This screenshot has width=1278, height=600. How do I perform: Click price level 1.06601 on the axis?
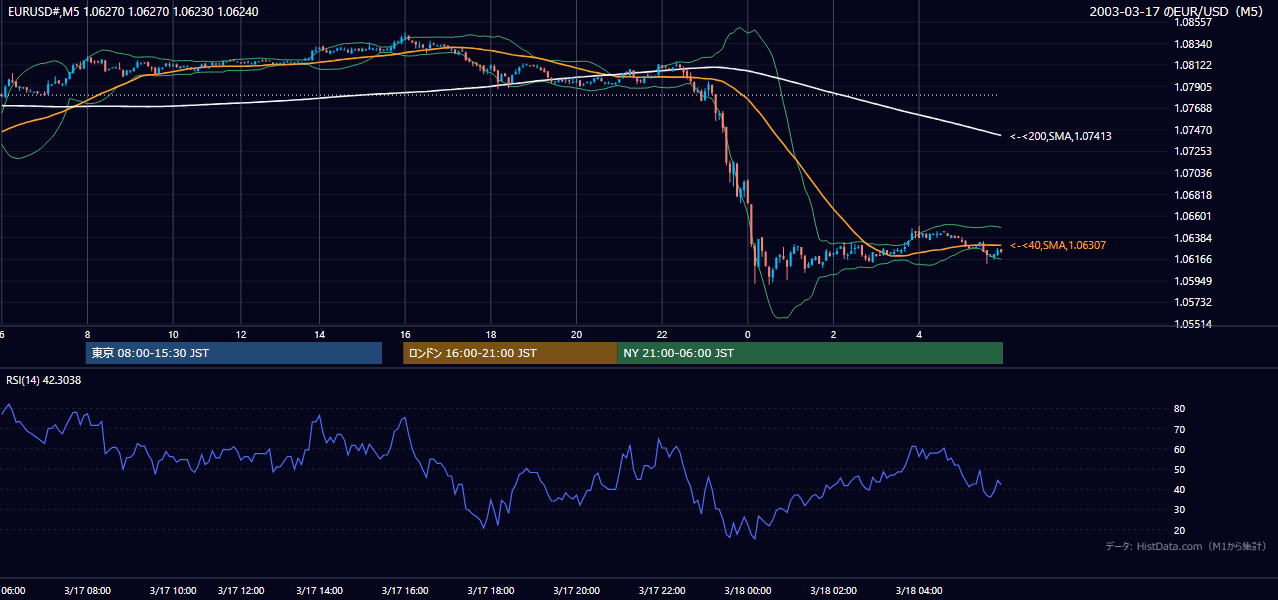pos(1193,216)
